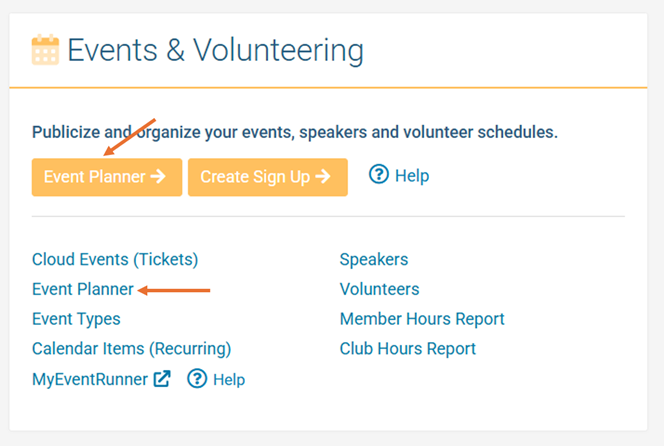
Task: Open the Event Planner text link in the list
Action: tap(82, 289)
